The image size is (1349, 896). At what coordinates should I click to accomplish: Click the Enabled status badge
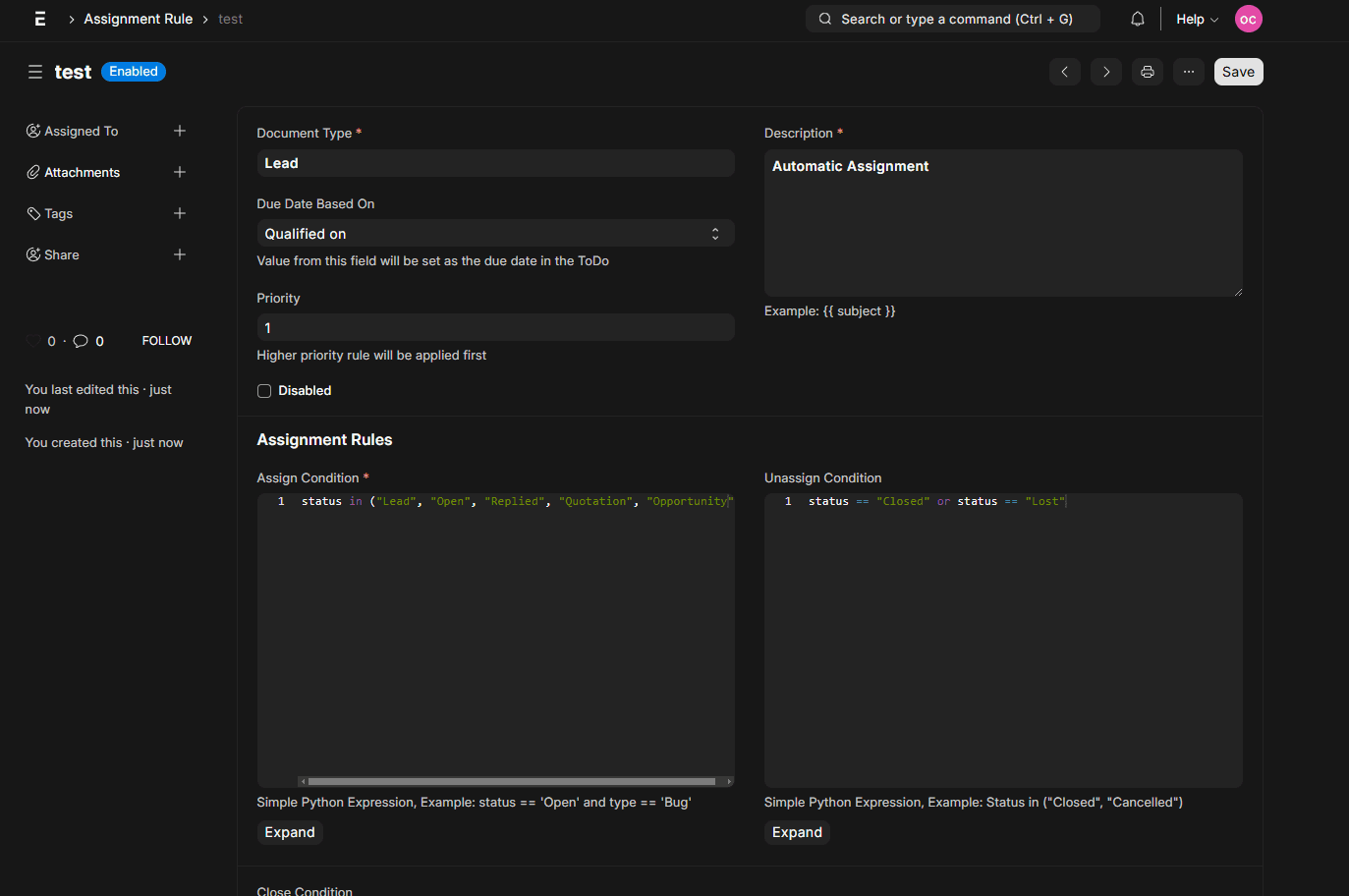[x=134, y=72]
